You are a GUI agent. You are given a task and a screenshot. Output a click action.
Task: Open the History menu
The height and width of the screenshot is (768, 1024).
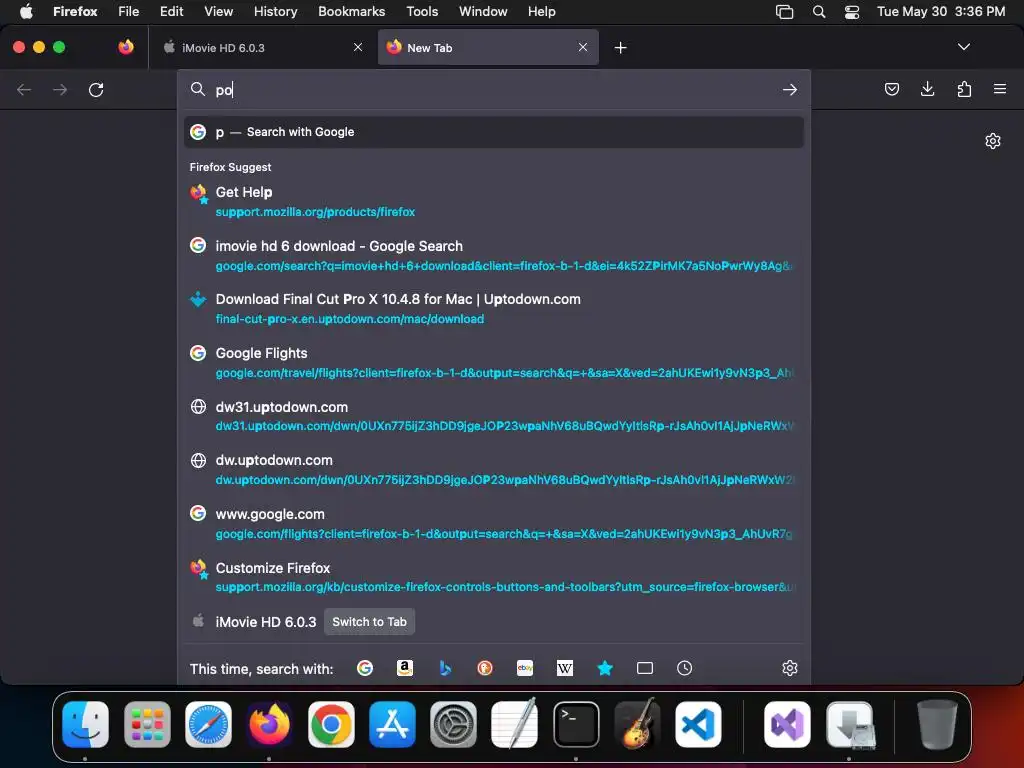(x=276, y=12)
